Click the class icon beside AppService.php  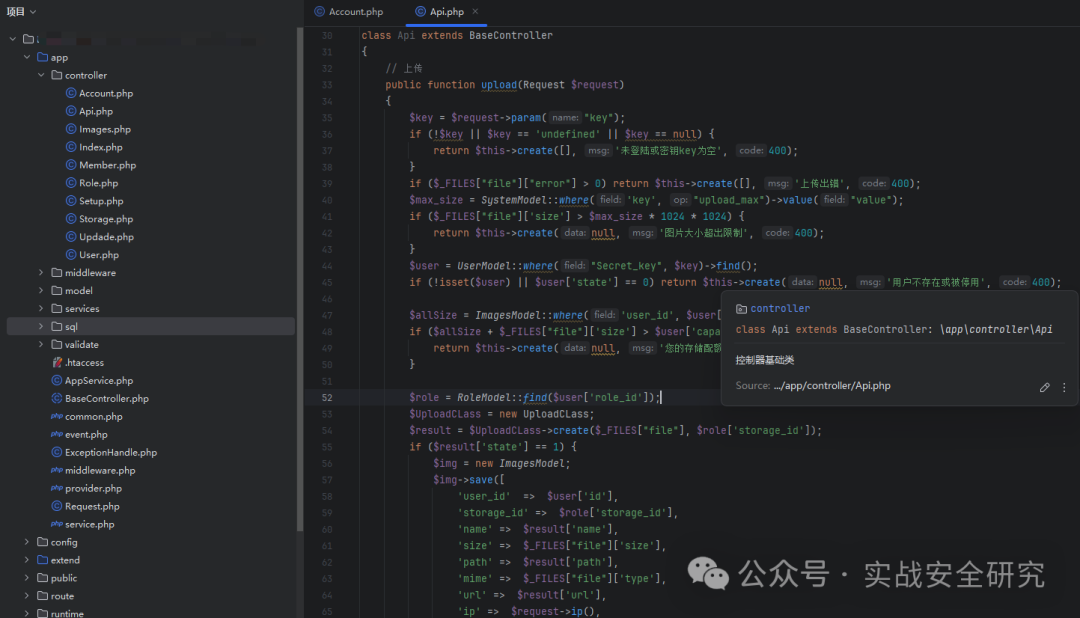pos(56,380)
